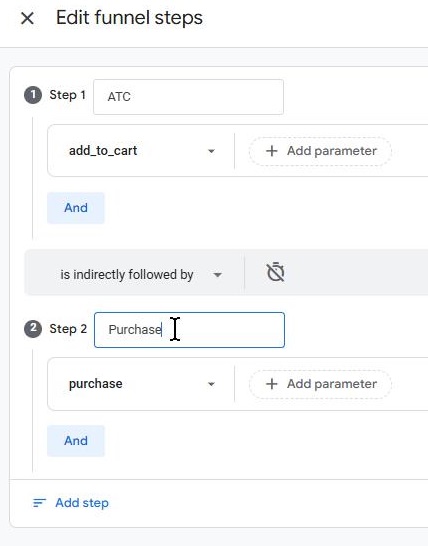Screen dimensions: 428x546
Task: Click the Step 2 name field containing Purchase
Action: click(x=189, y=330)
